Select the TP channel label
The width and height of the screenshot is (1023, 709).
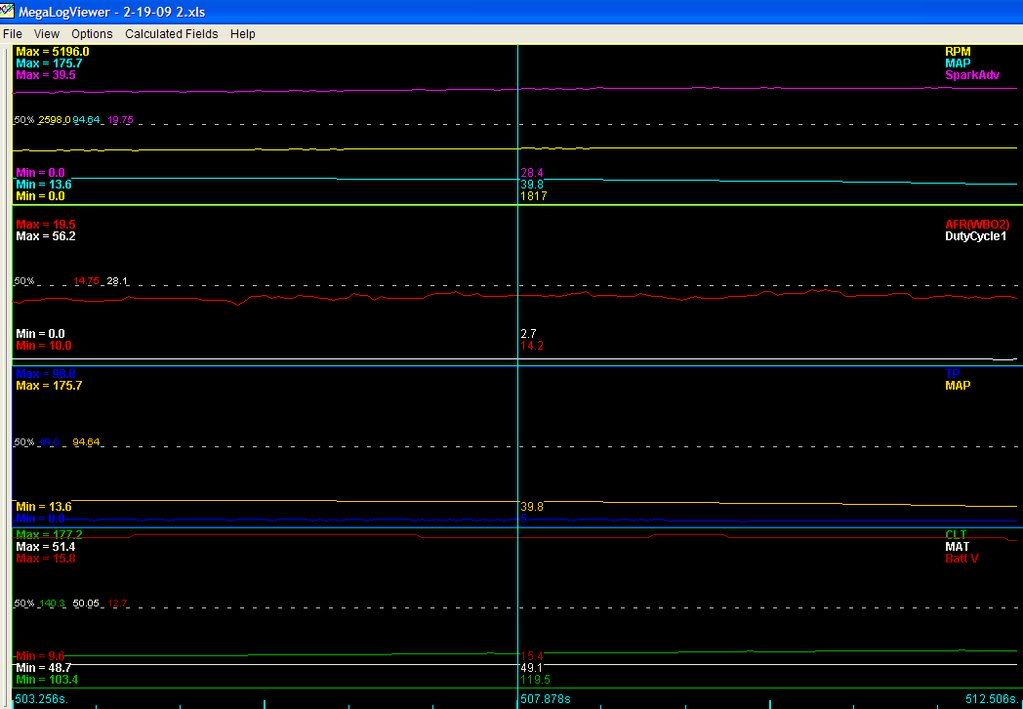[955, 373]
